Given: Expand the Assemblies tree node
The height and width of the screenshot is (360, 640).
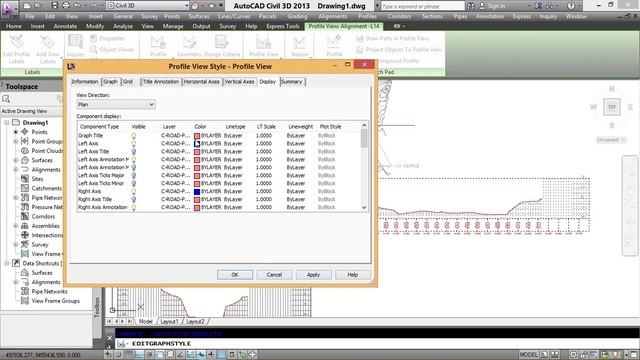Looking at the screenshot, I should click(16, 226).
